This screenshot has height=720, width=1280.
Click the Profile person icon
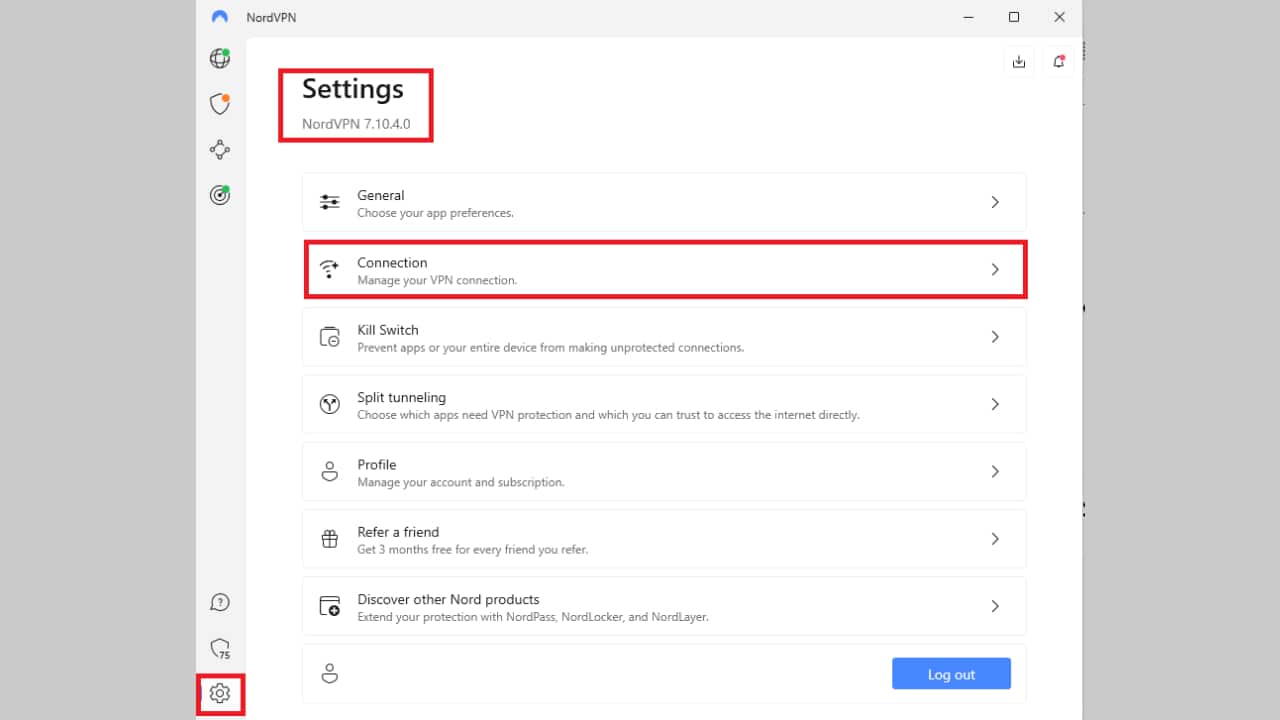(x=329, y=471)
